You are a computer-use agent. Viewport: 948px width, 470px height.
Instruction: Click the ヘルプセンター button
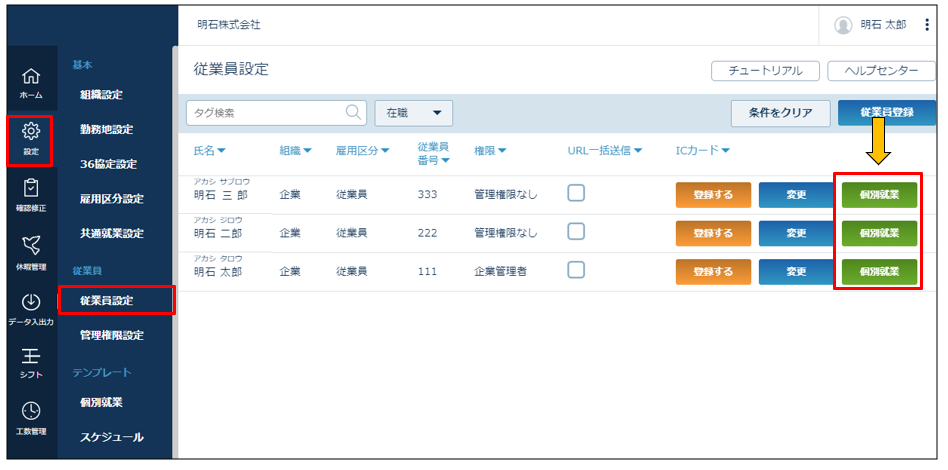881,71
